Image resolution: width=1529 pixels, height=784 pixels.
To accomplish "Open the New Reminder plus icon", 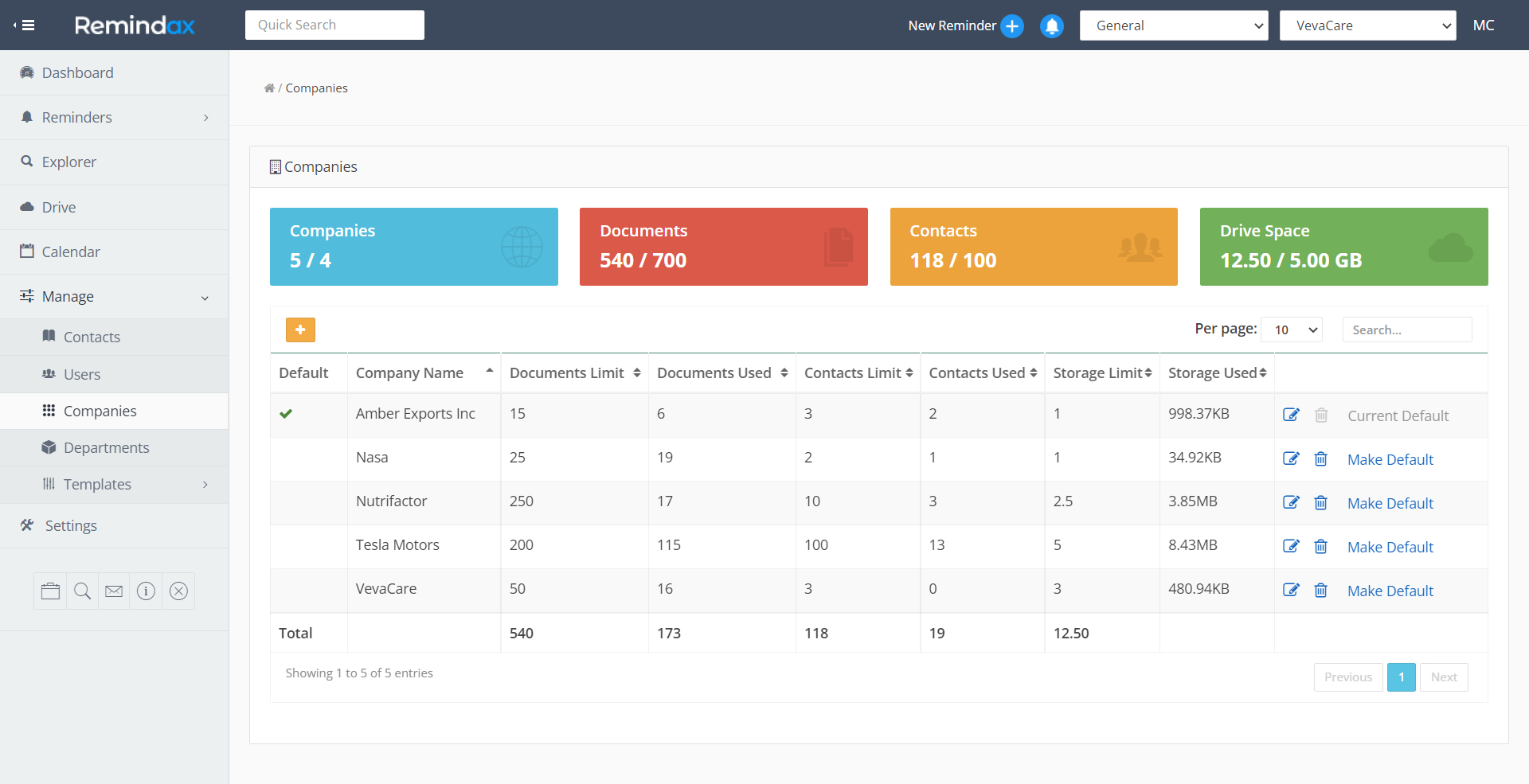I will [1011, 25].
